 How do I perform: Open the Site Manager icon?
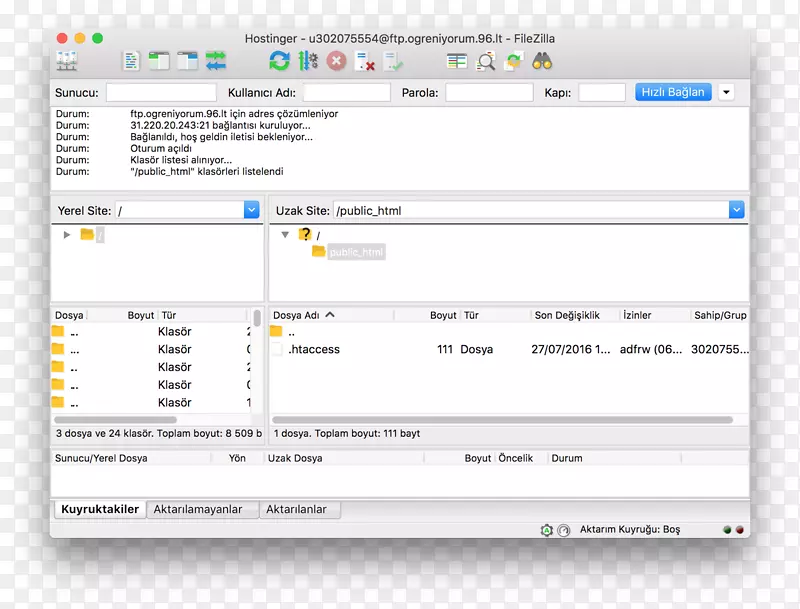[67, 61]
